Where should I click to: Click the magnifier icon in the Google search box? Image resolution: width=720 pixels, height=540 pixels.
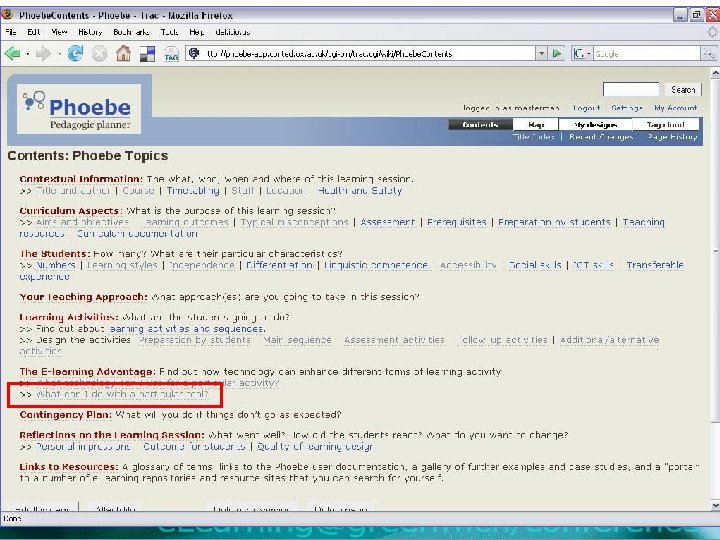tap(708, 54)
